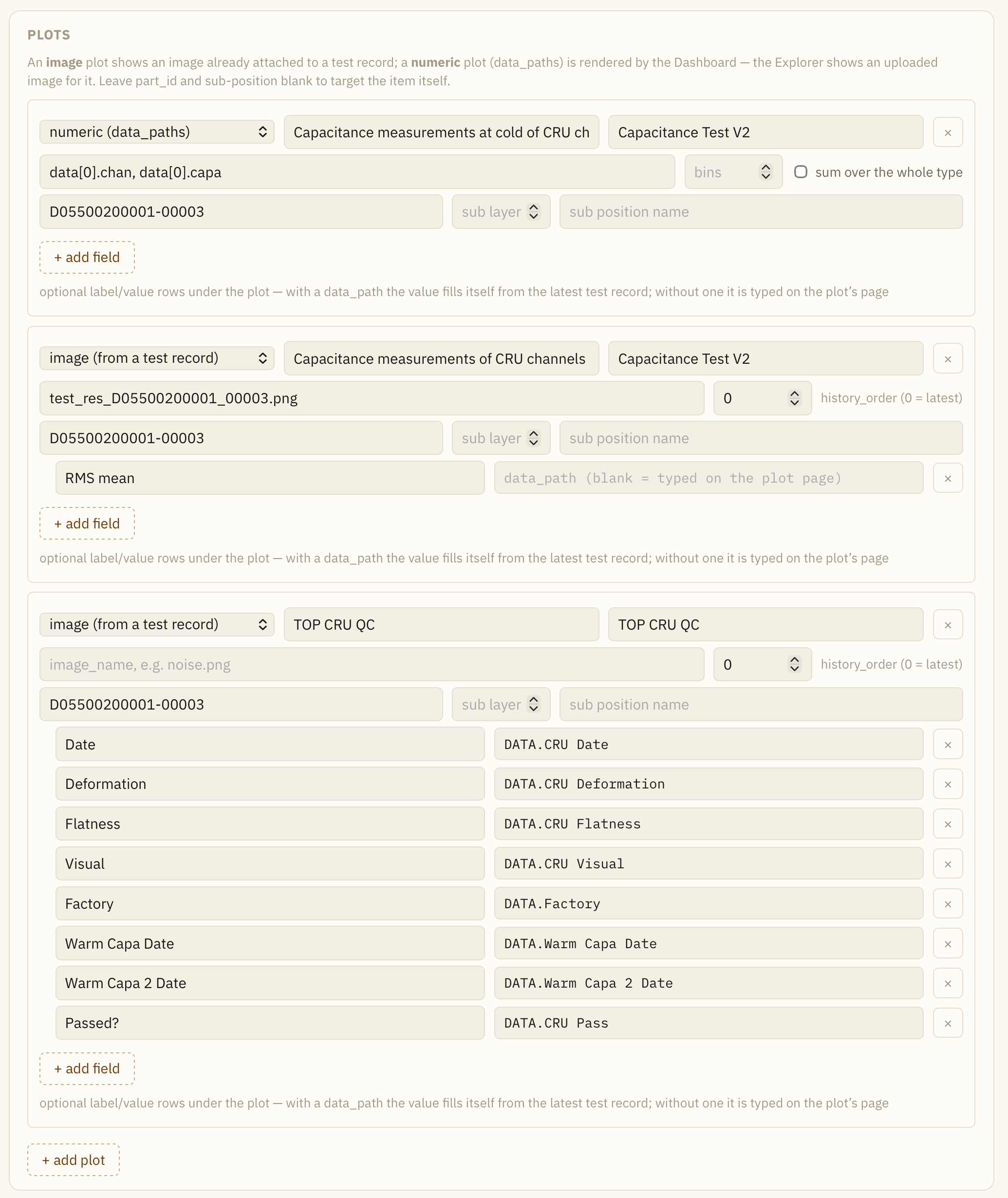Edit the DATA.CRU Date path field

[x=709, y=744]
